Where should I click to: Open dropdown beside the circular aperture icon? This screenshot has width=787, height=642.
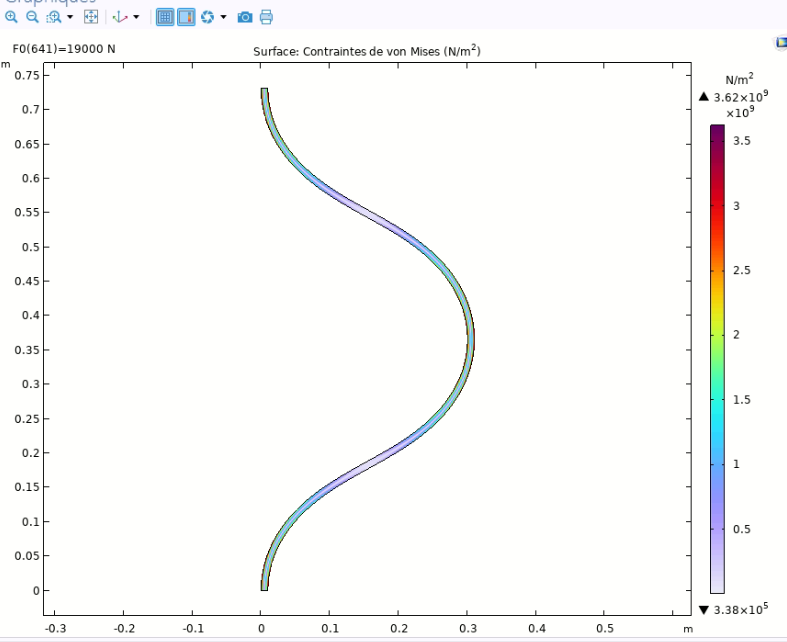223,17
